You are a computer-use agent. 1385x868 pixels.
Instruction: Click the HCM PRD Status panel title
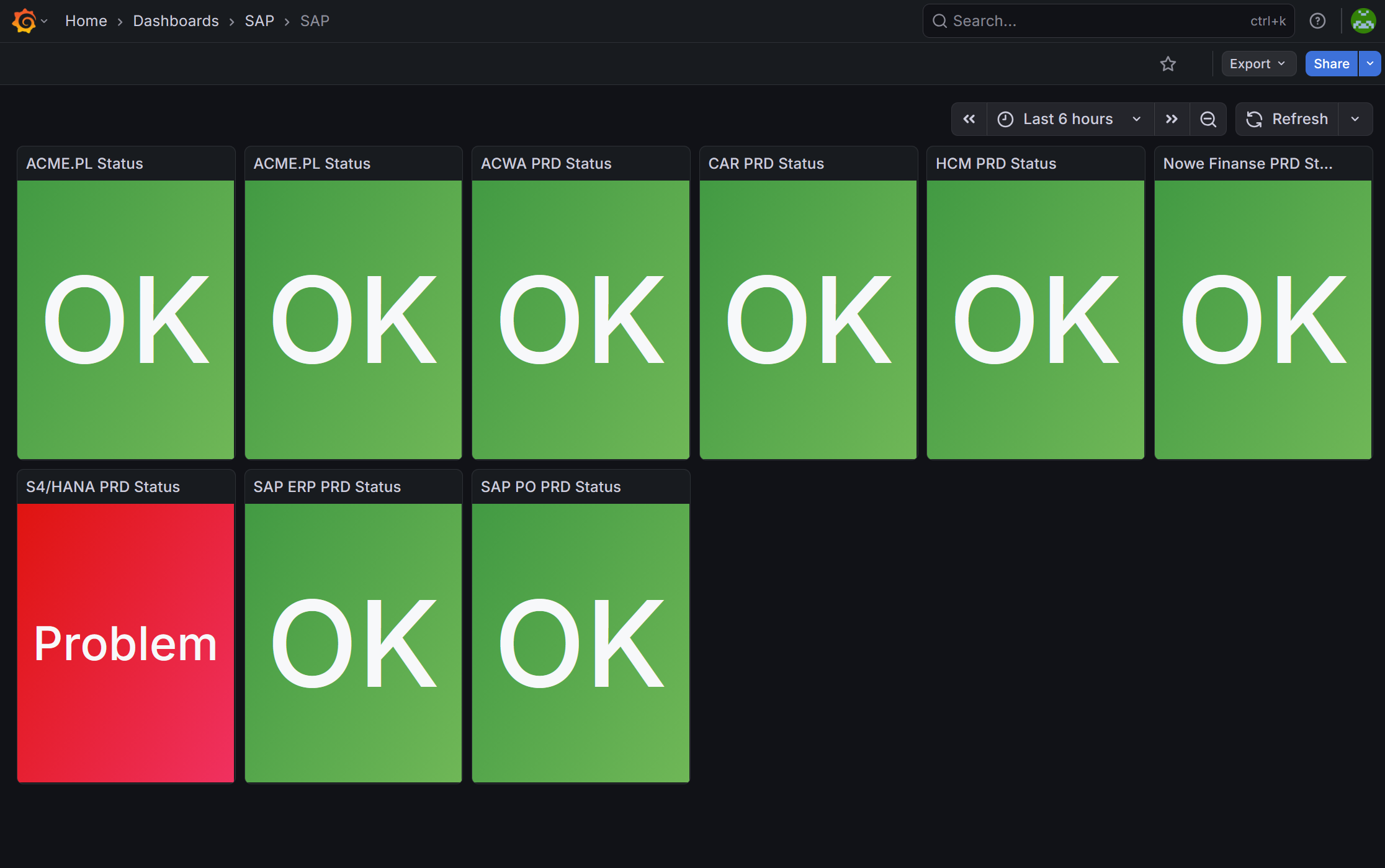[x=996, y=164]
